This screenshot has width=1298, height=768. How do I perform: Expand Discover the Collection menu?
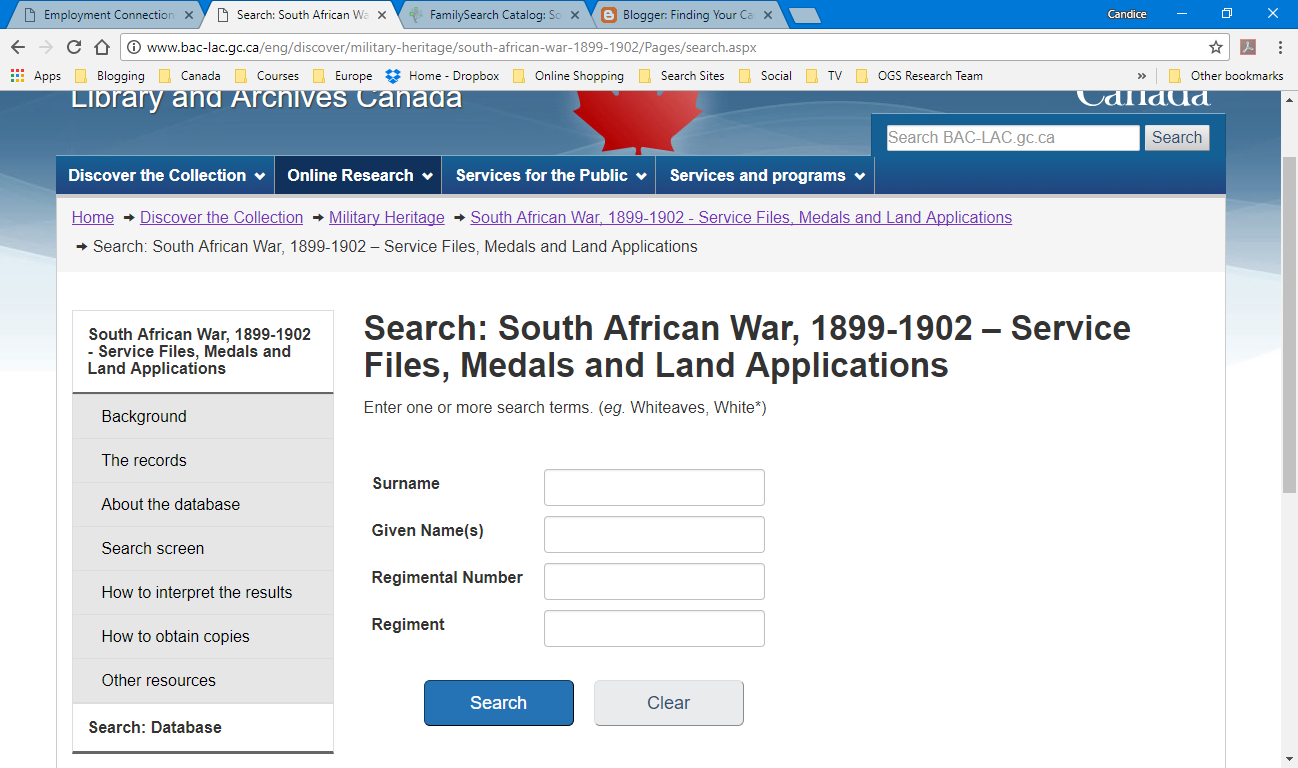(165, 175)
